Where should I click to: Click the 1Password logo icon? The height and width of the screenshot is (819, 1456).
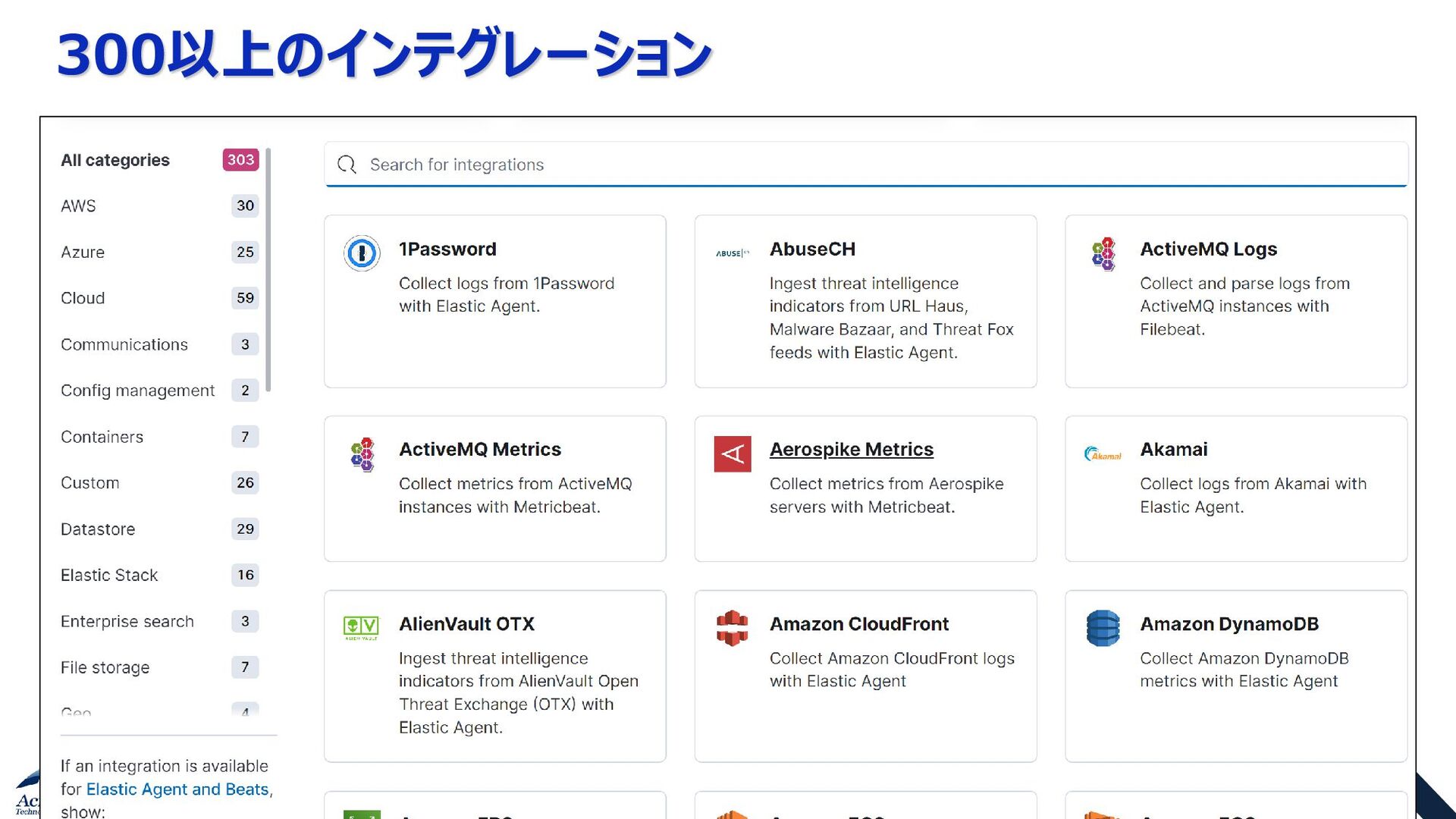(x=362, y=253)
